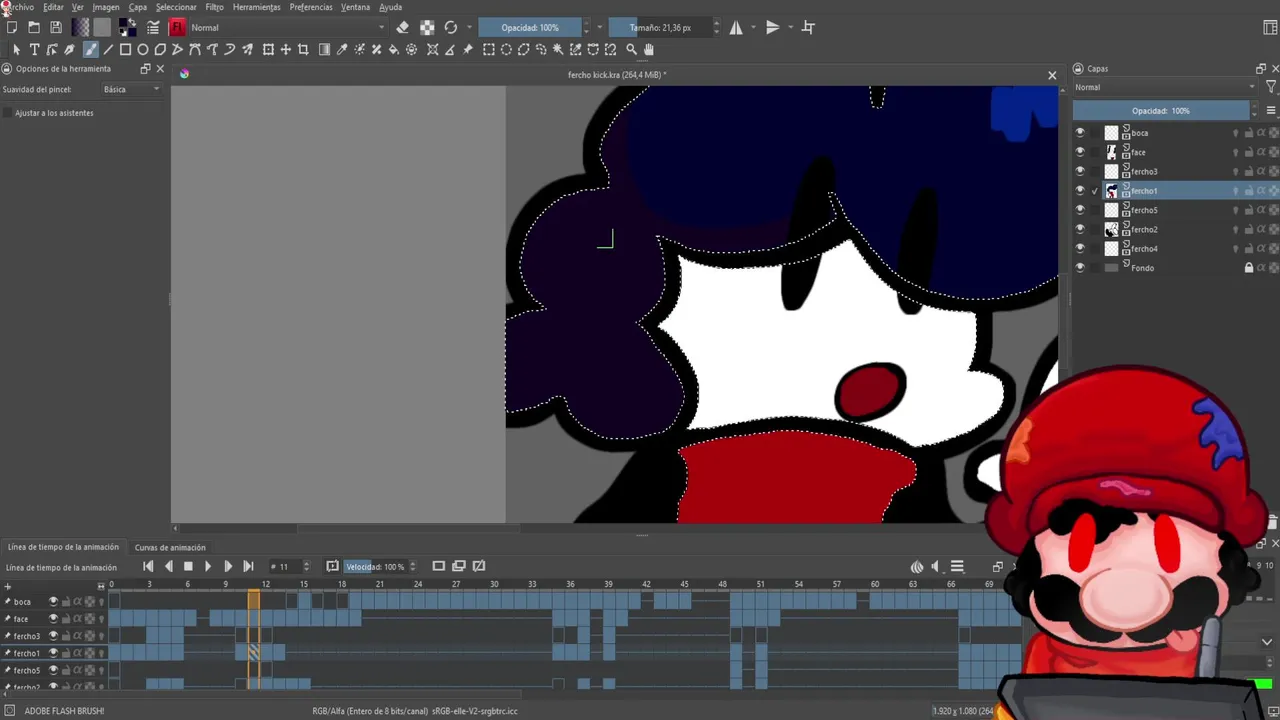1280x720 pixels.
Task: Open an existing file
Action: click(34, 27)
